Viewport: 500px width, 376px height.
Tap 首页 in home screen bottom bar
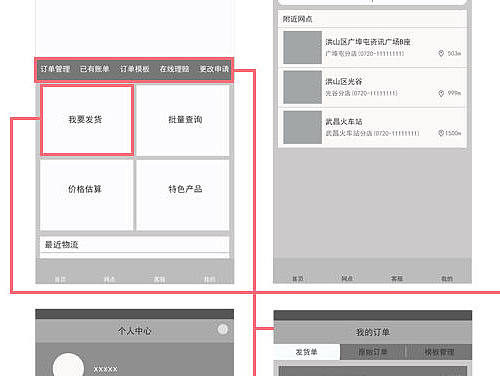60,279
